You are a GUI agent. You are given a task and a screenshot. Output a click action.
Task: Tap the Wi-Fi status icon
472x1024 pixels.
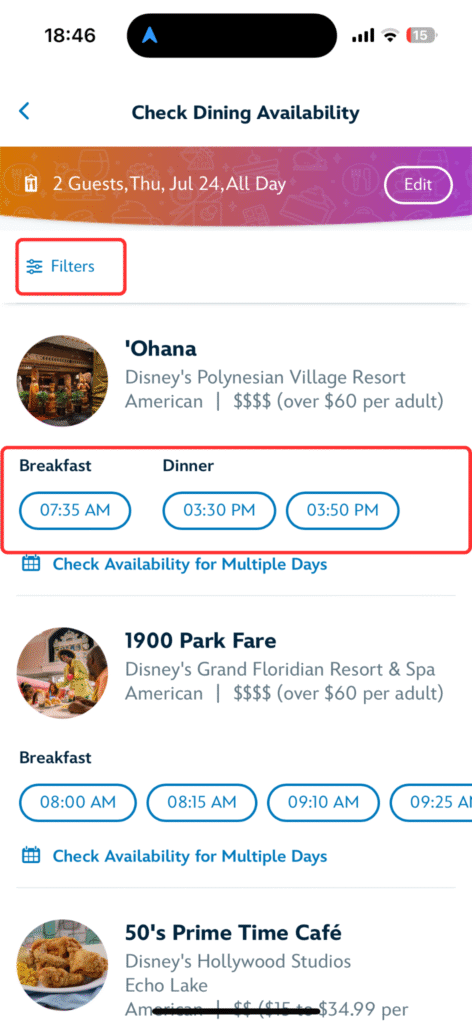coord(390,36)
